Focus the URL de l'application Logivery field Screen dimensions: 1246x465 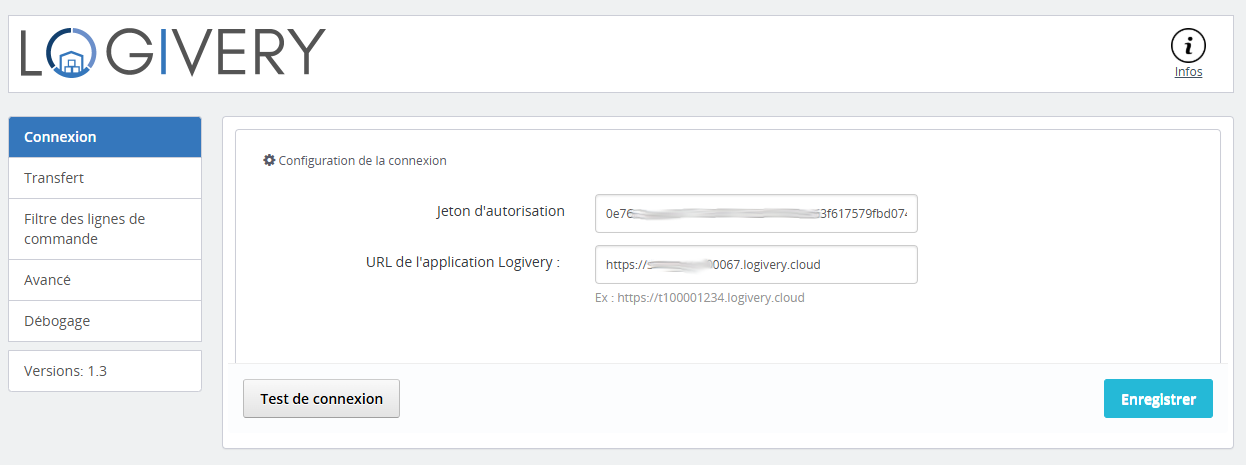[x=756, y=265]
